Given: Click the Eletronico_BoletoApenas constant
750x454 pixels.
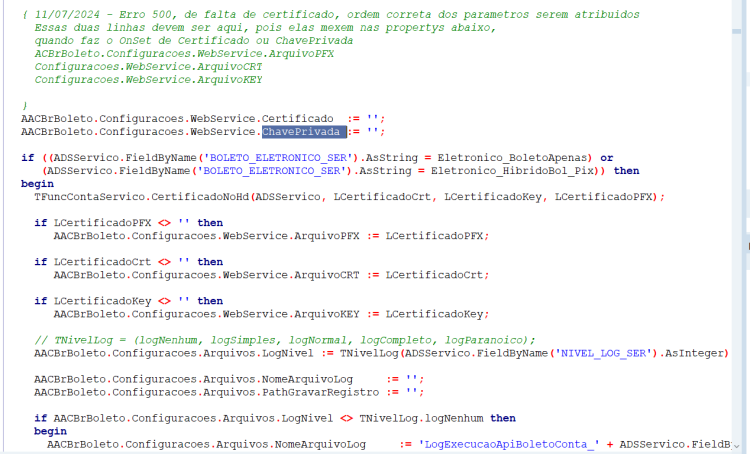Looking at the screenshot, I should point(512,158).
